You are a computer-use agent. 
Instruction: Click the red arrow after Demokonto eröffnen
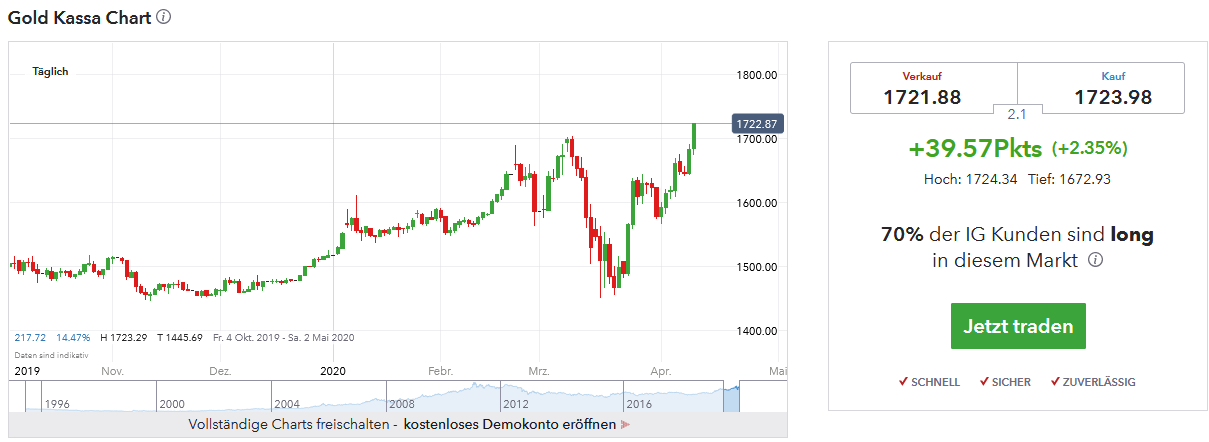point(626,425)
